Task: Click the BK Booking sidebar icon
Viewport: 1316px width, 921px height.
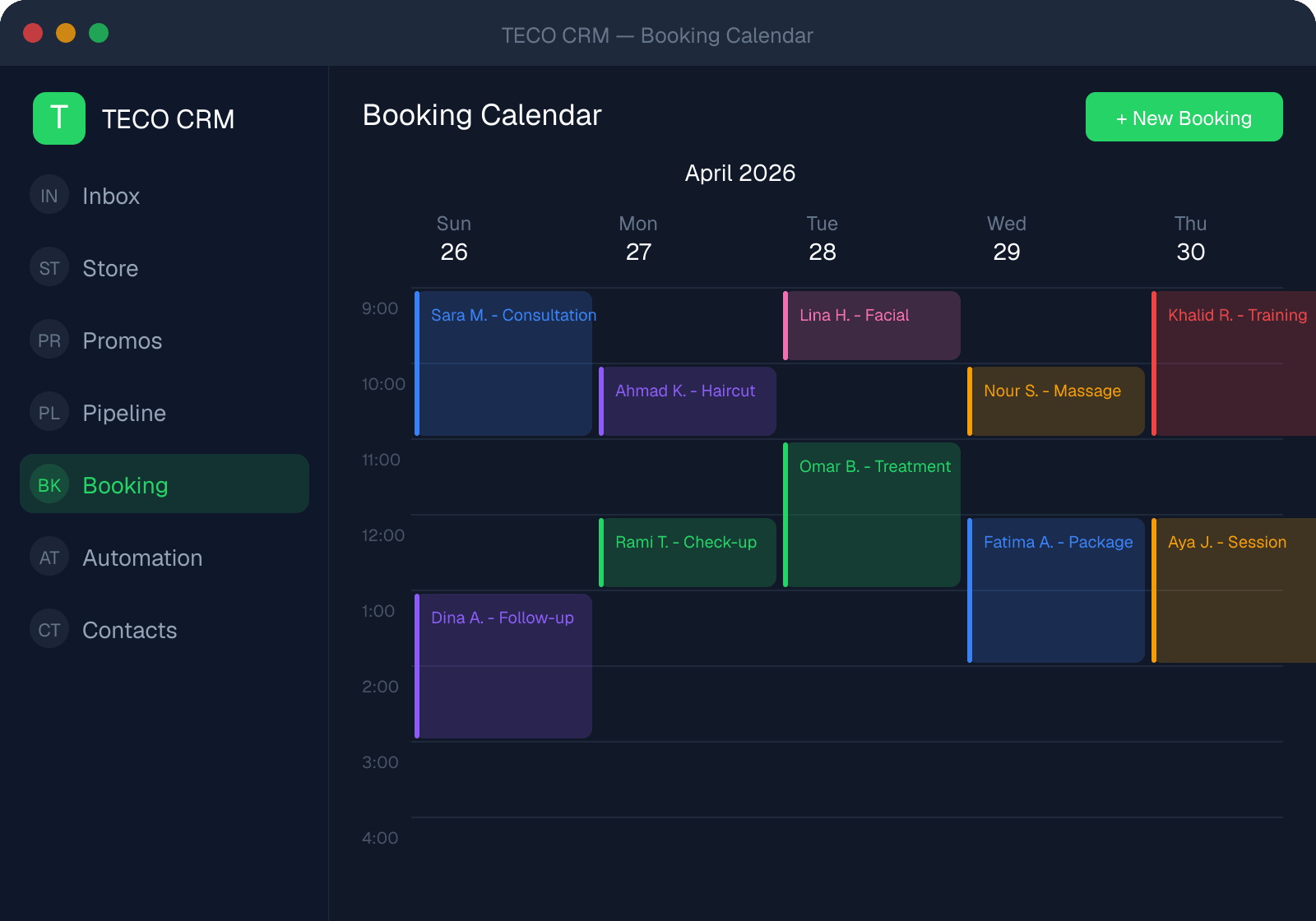Action: click(x=49, y=484)
